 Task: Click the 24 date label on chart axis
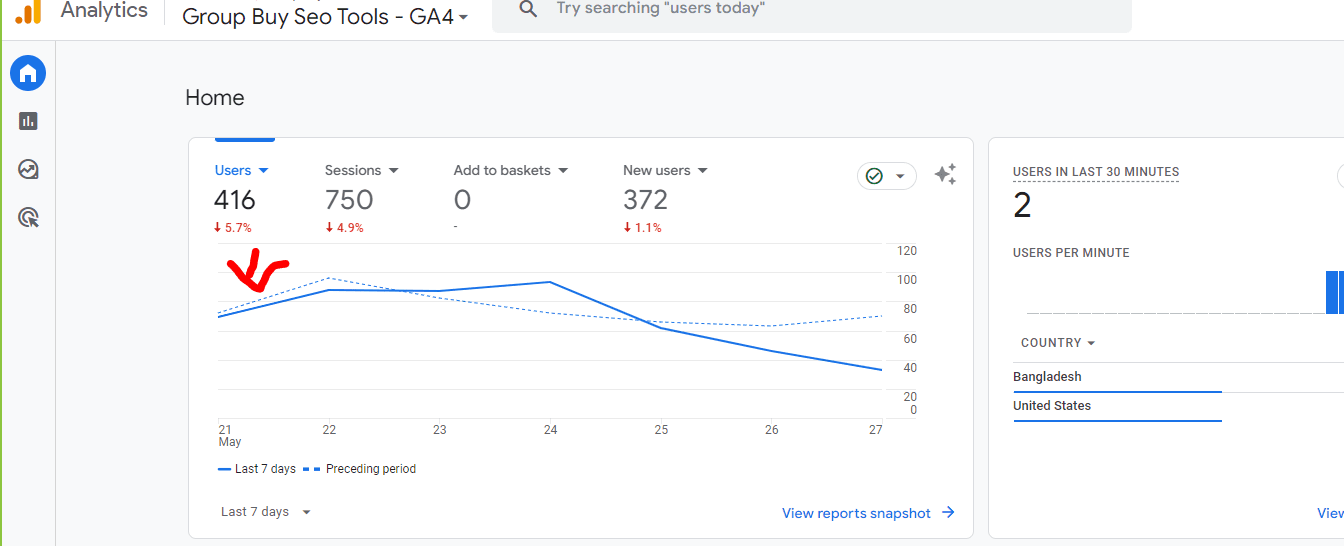(x=550, y=430)
